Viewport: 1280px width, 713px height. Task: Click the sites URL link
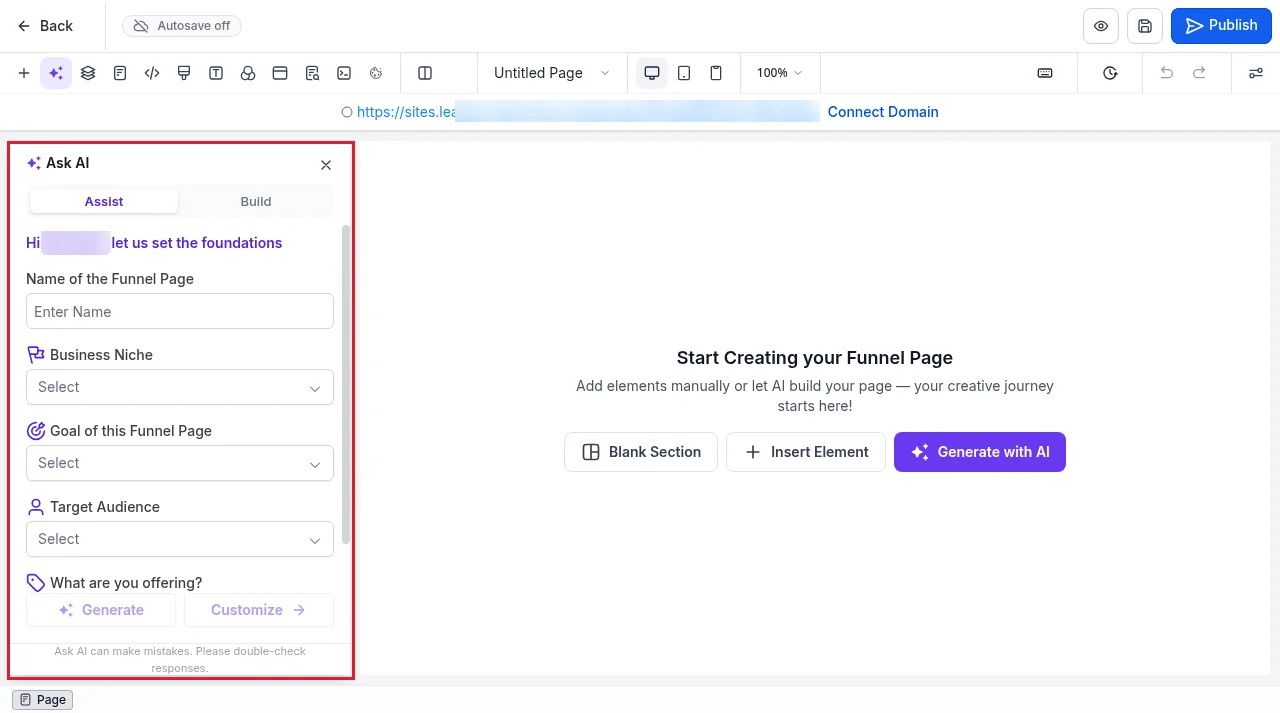point(588,112)
